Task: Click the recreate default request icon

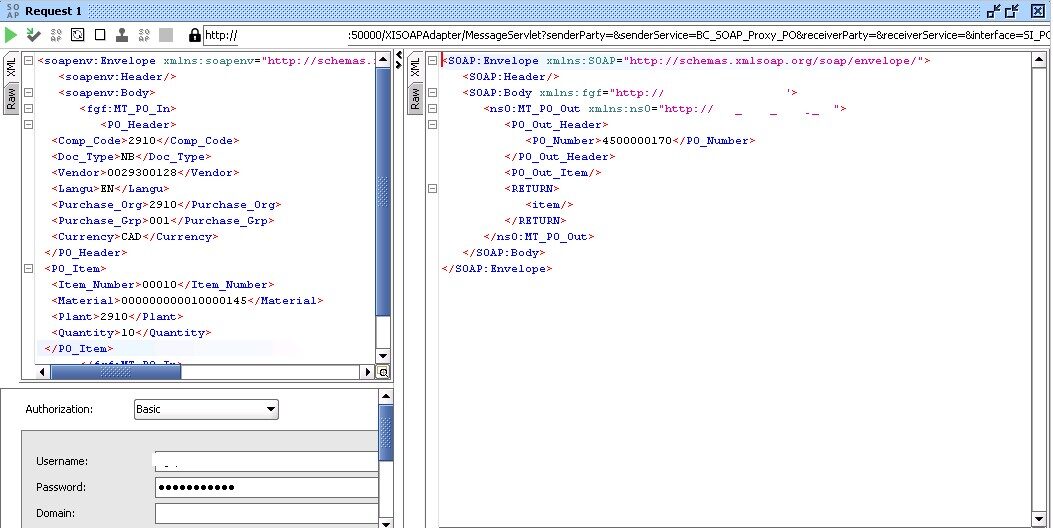Action: coord(77,35)
